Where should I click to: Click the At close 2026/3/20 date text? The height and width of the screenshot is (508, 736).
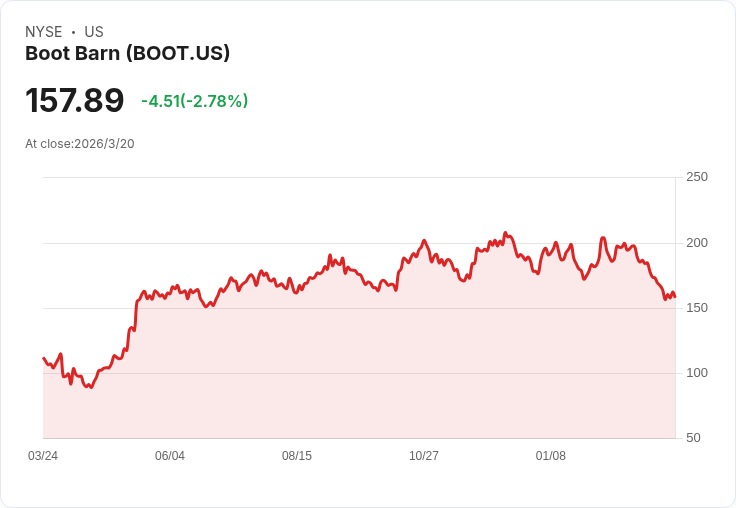80,143
